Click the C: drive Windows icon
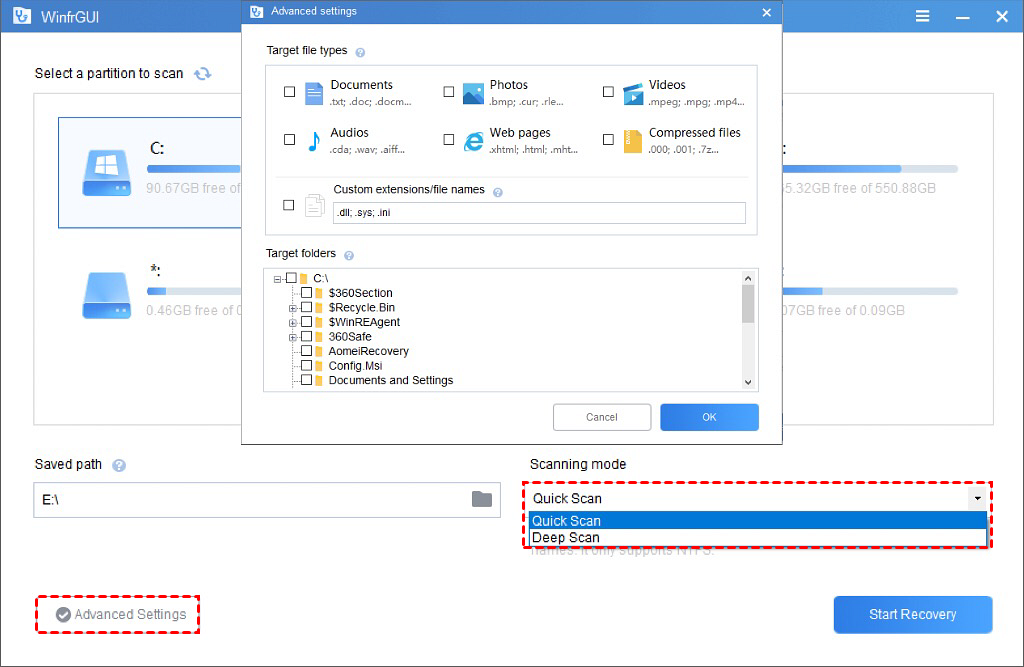Image resolution: width=1024 pixels, height=667 pixels. pyautogui.click(x=106, y=173)
